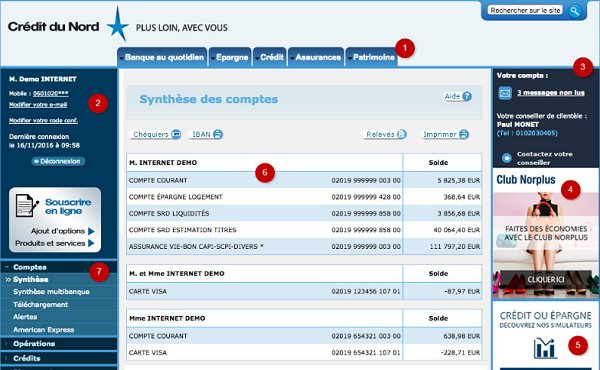Click the COMPTE COURANT row with 638,98 EUR
This screenshot has height=370, width=600.
pos(304,336)
